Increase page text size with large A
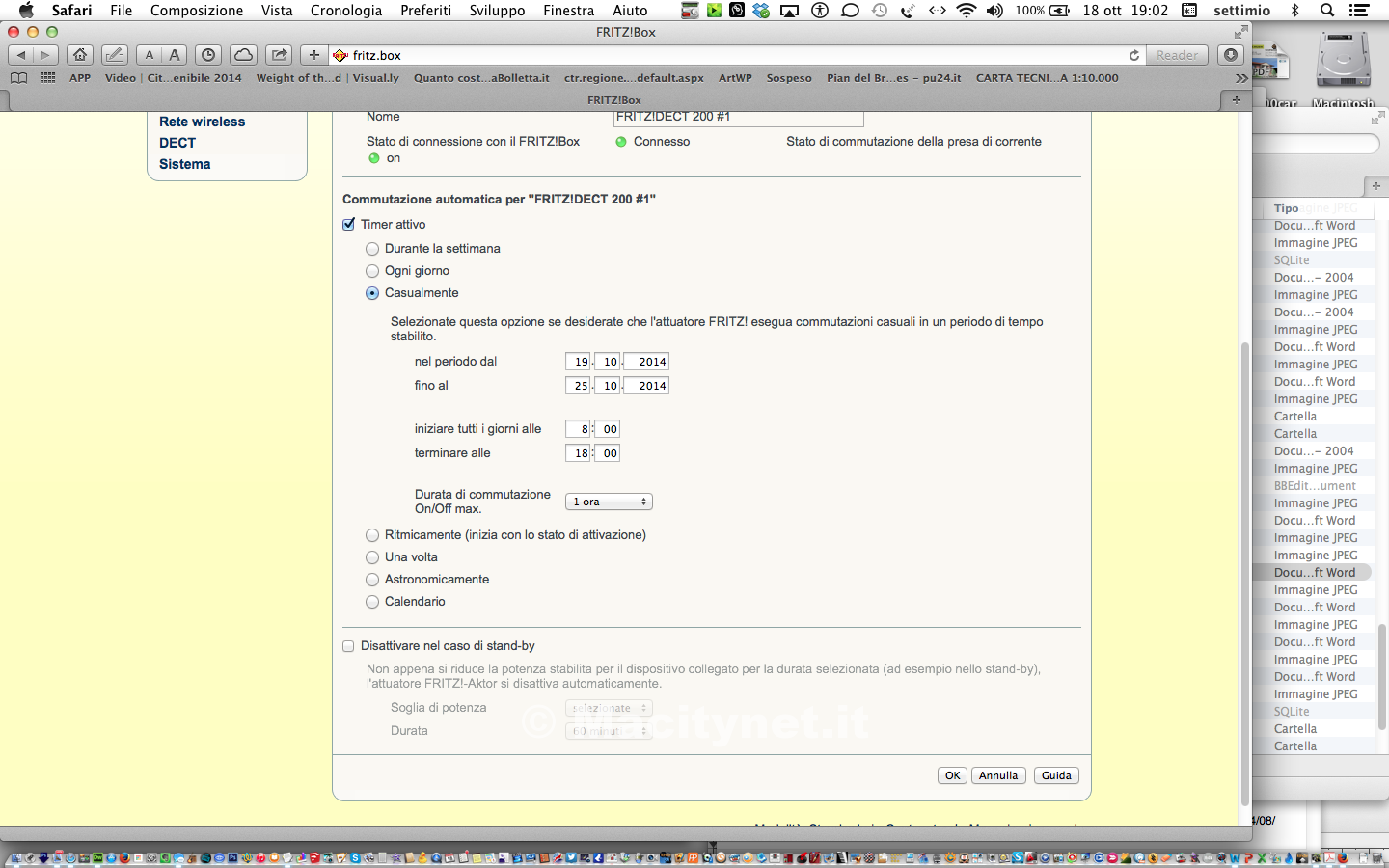The height and width of the screenshot is (868, 1389). pos(175,55)
